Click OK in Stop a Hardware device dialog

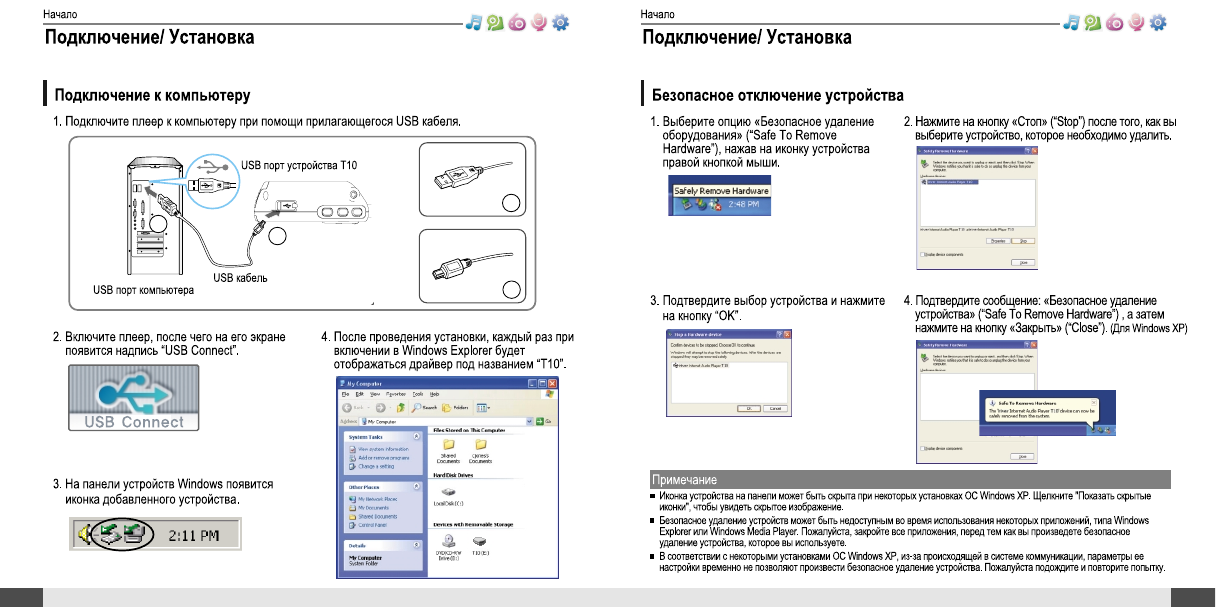point(749,408)
